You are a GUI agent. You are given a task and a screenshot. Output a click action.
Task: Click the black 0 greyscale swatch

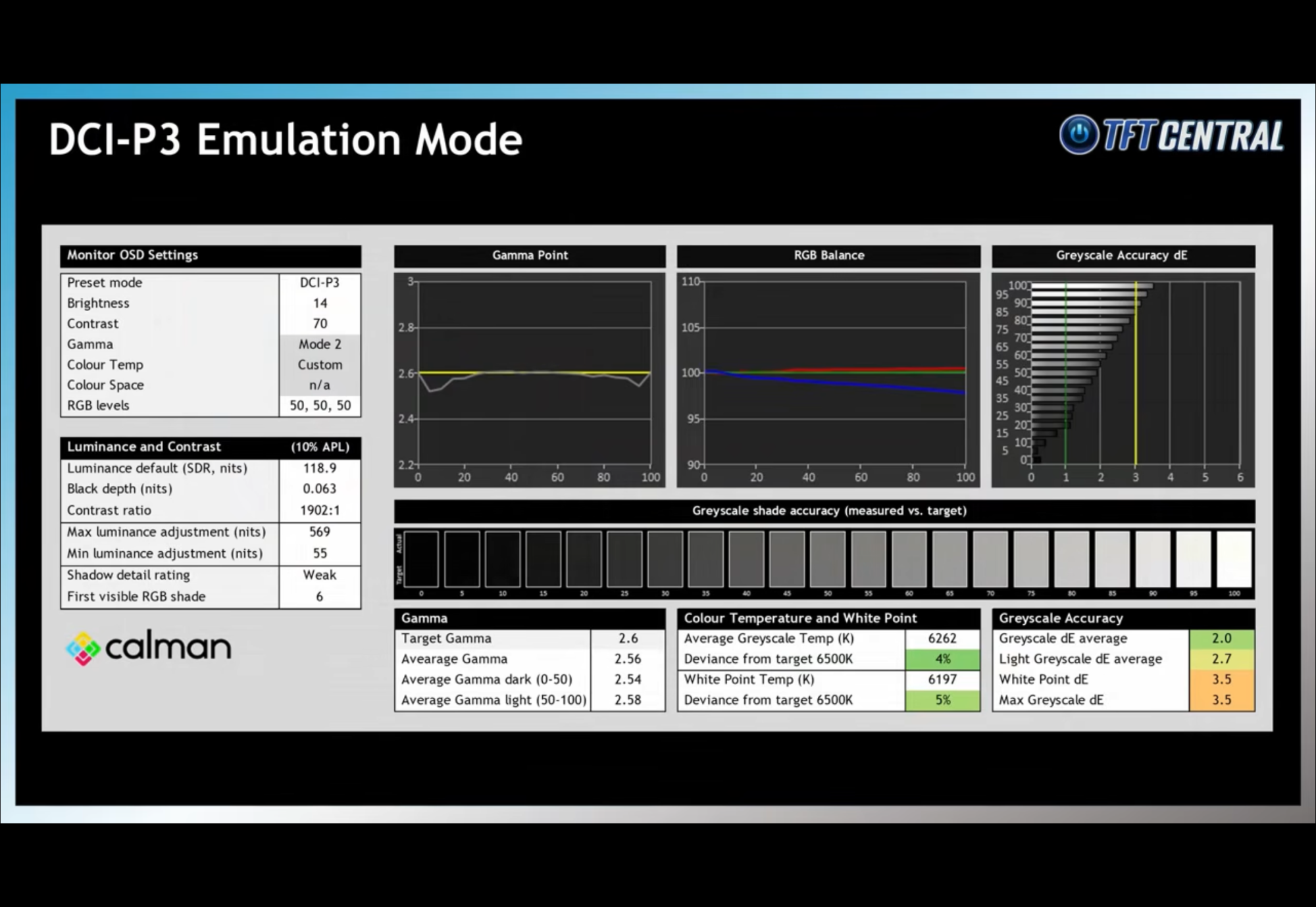(421, 558)
